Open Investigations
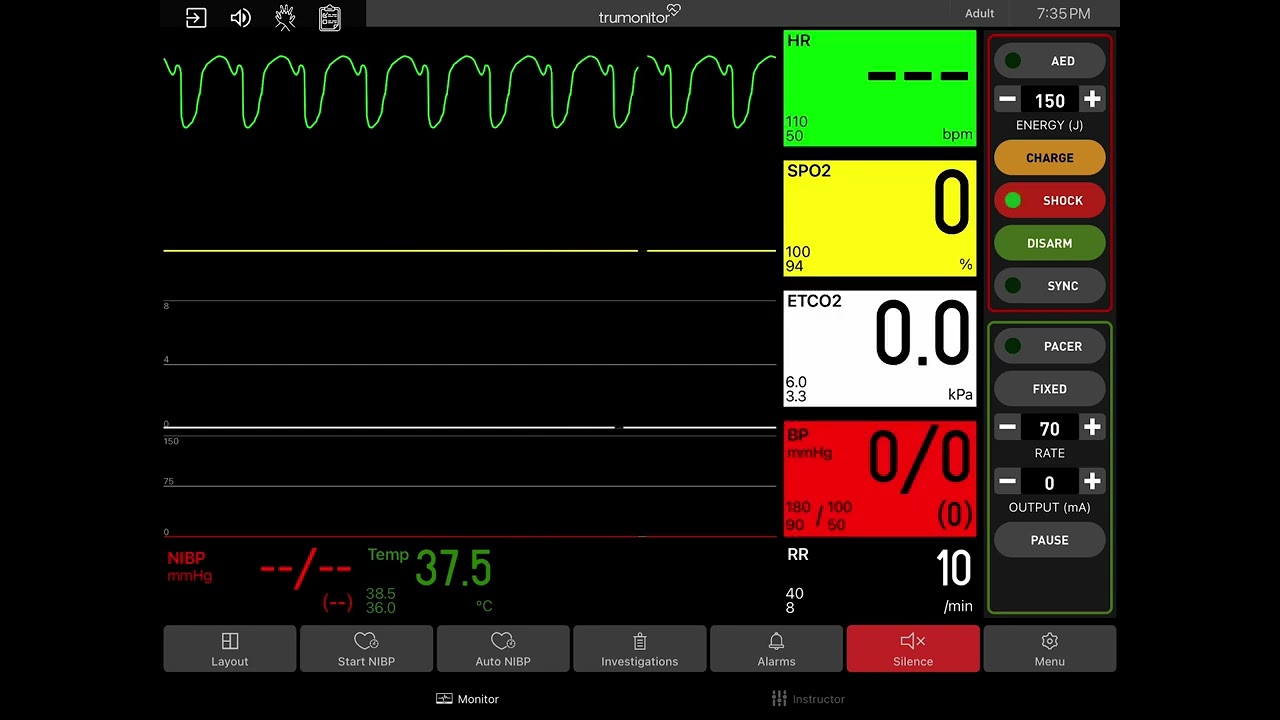The height and width of the screenshot is (720, 1280). pyautogui.click(x=640, y=649)
